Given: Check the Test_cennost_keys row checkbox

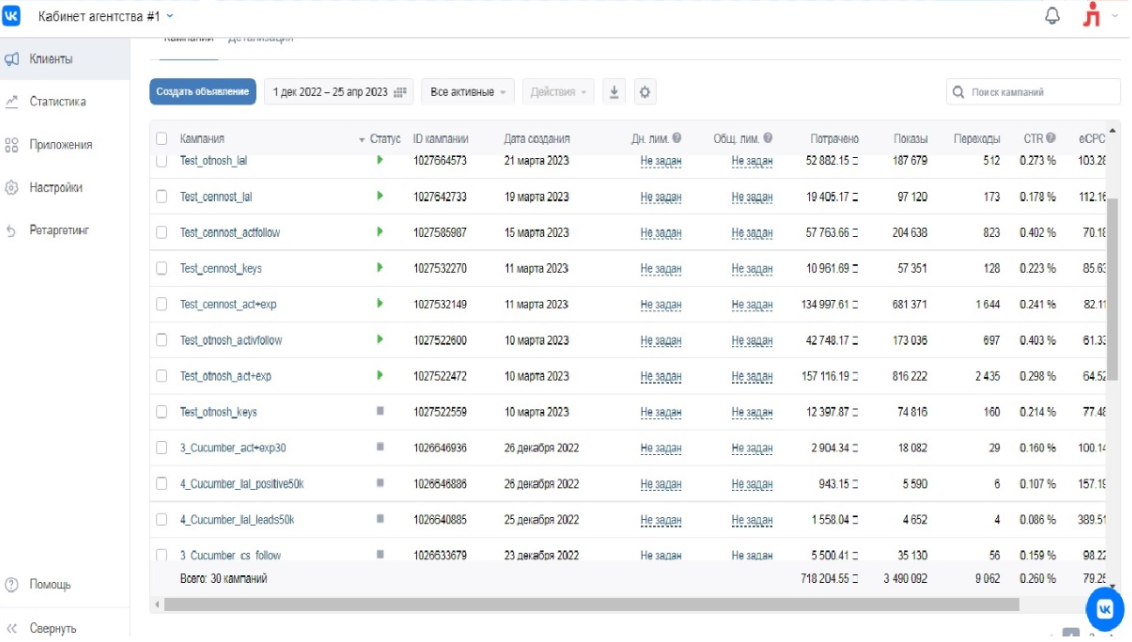Looking at the screenshot, I should click(x=162, y=268).
